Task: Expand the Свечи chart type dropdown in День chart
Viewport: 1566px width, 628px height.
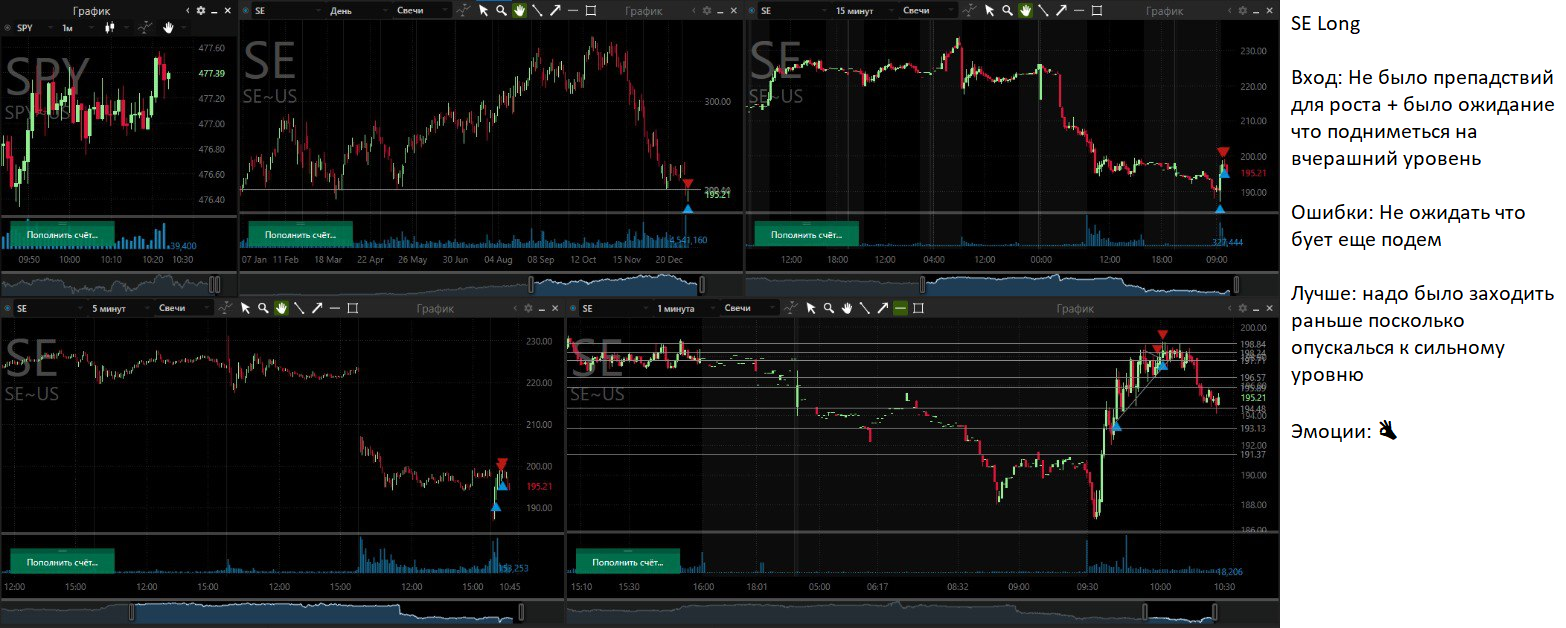Action: click(x=420, y=11)
